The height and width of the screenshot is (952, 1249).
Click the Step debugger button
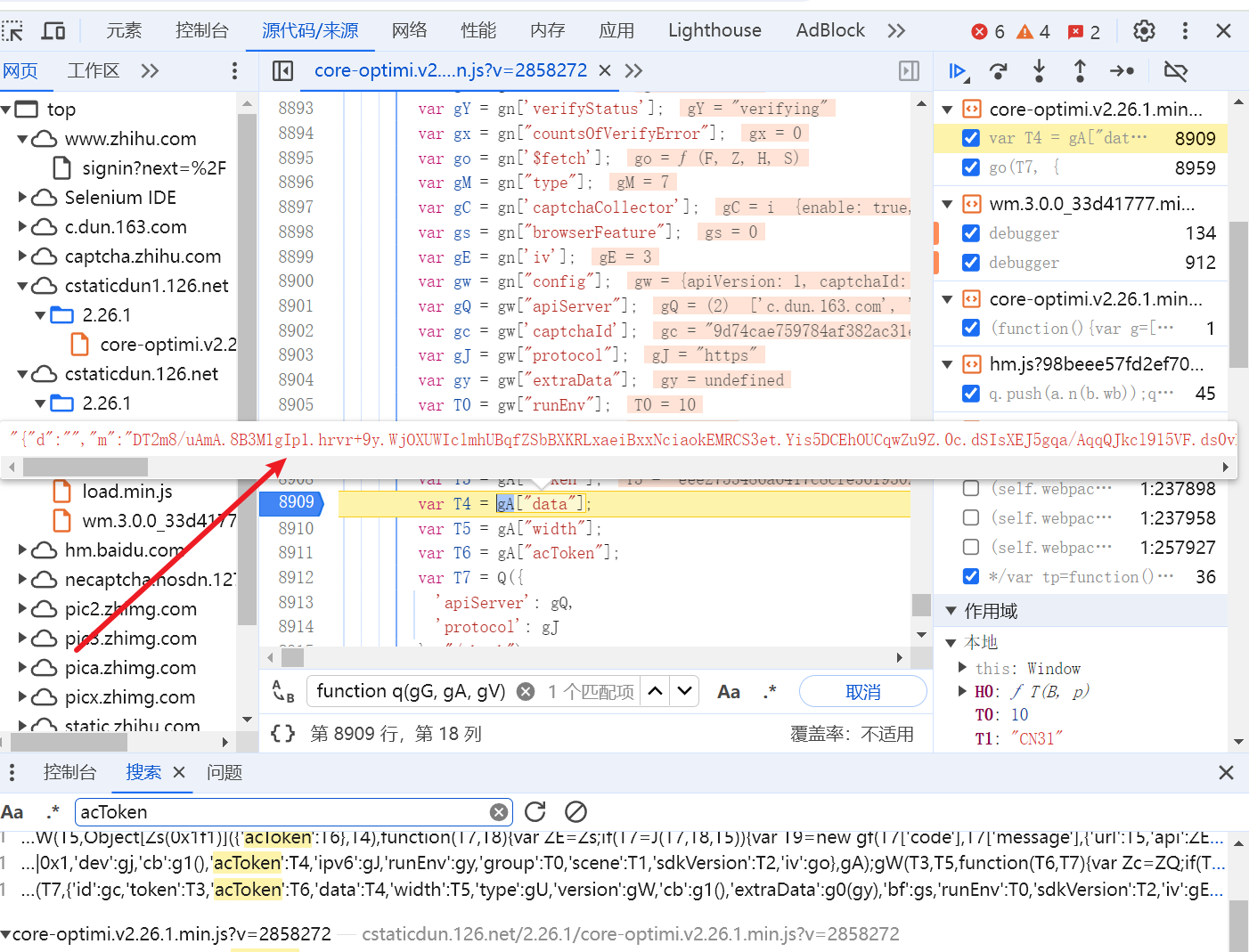1122,71
